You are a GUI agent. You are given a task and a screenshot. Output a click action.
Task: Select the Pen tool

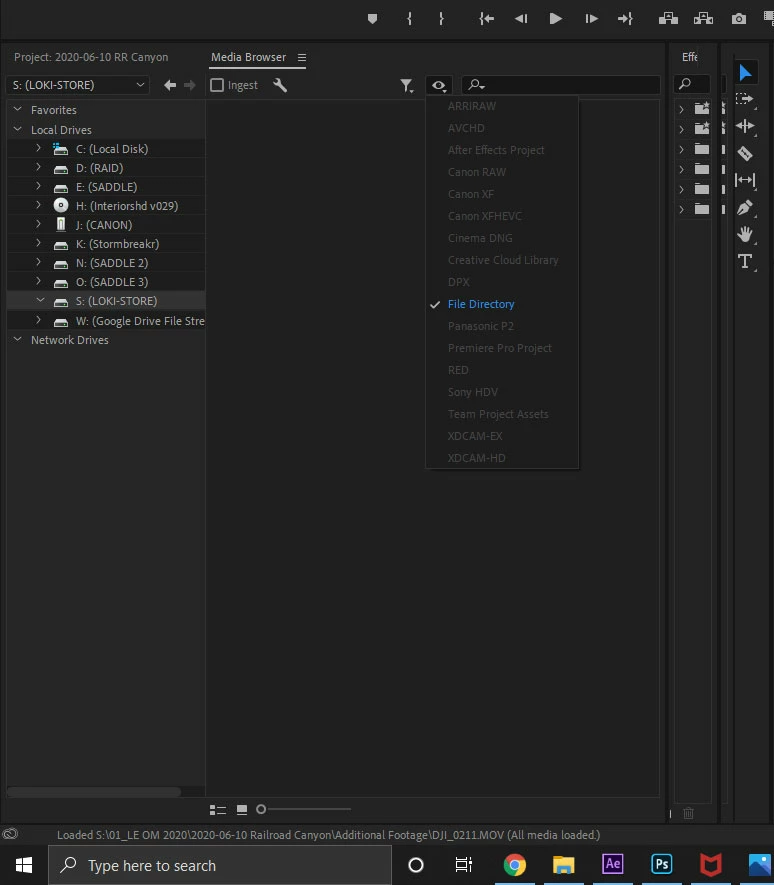tap(745, 207)
